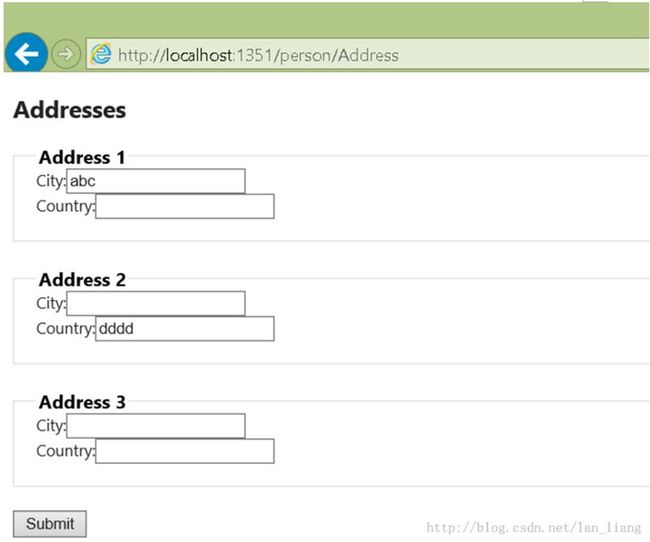Click the Address 3 Country input field
The image size is (650, 542).
pos(185,451)
